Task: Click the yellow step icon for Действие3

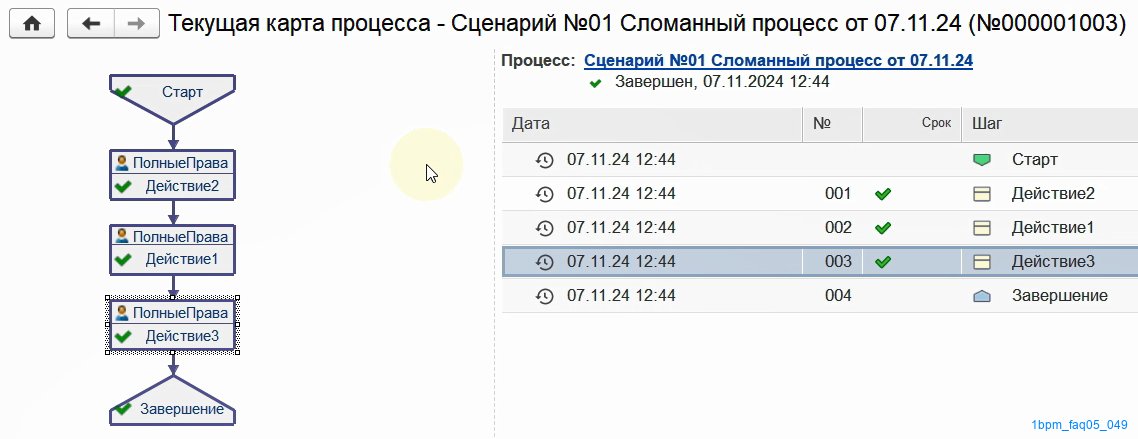Action: coord(981,262)
